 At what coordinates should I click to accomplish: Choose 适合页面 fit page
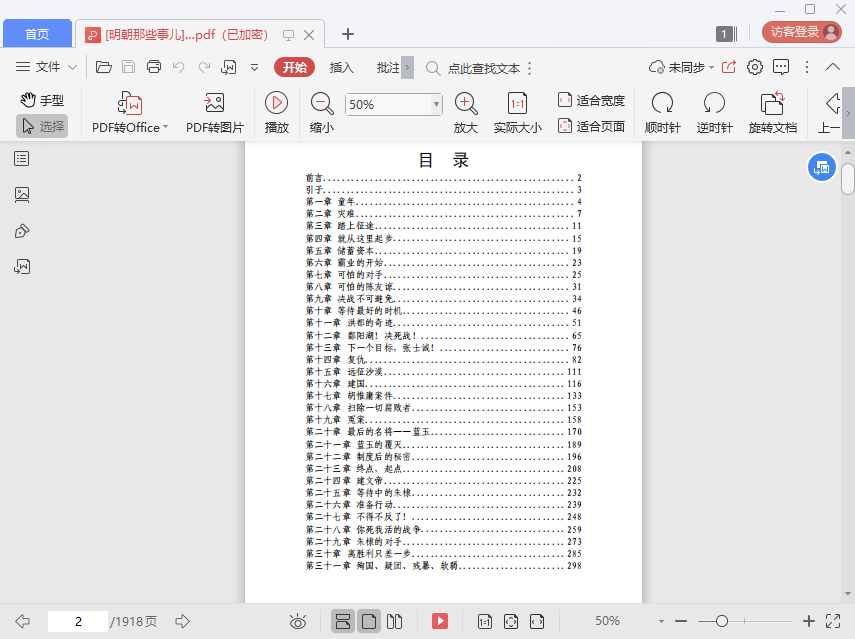coord(591,126)
